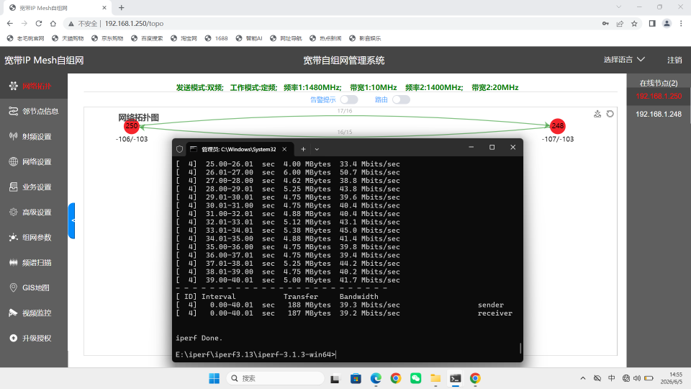
Task: Open 邻节点信息 neighbor node info page
Action: [x=33, y=111]
